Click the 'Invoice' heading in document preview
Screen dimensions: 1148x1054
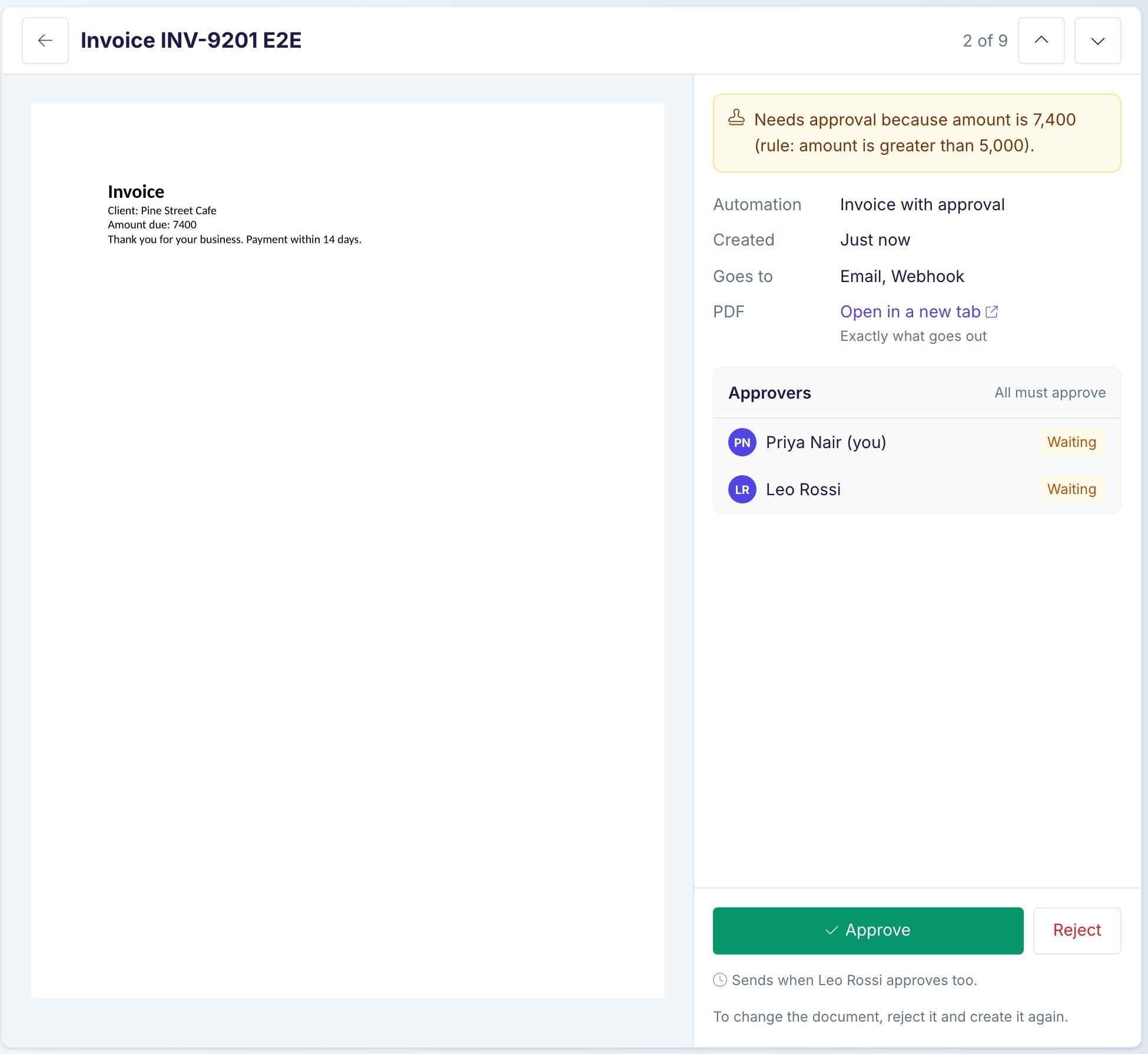click(x=136, y=191)
